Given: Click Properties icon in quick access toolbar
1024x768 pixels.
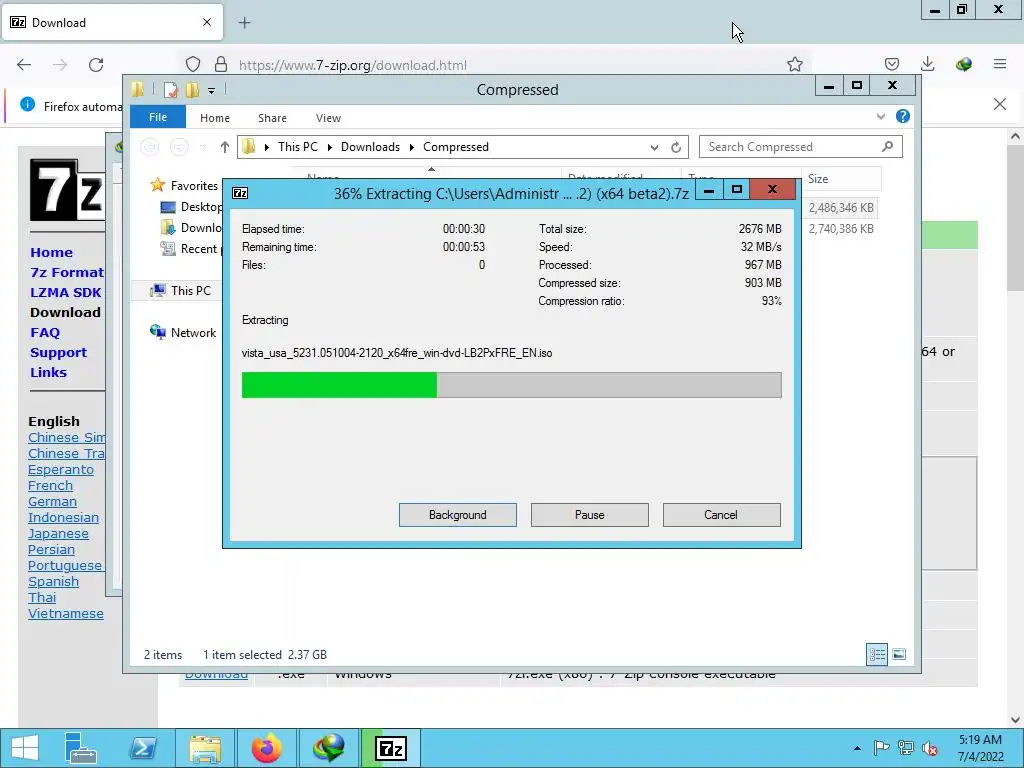Looking at the screenshot, I should pyautogui.click(x=171, y=90).
